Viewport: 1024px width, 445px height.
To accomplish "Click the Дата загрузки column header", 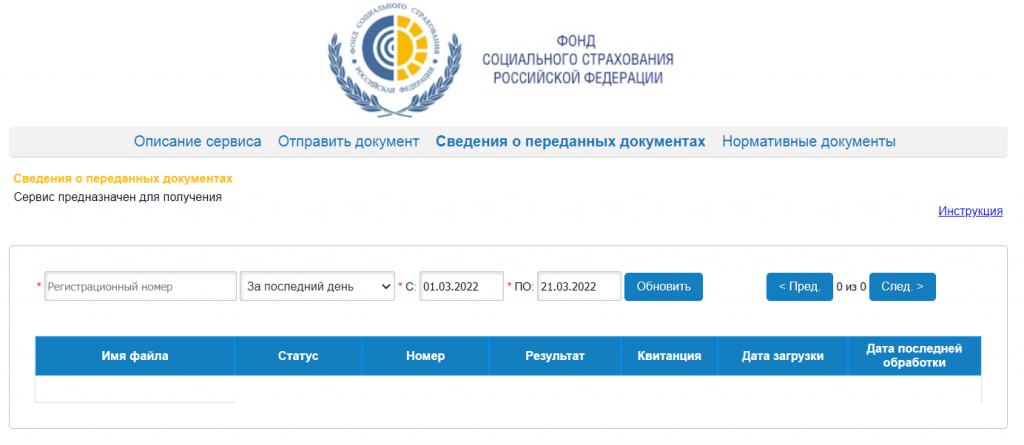I will tap(782, 356).
